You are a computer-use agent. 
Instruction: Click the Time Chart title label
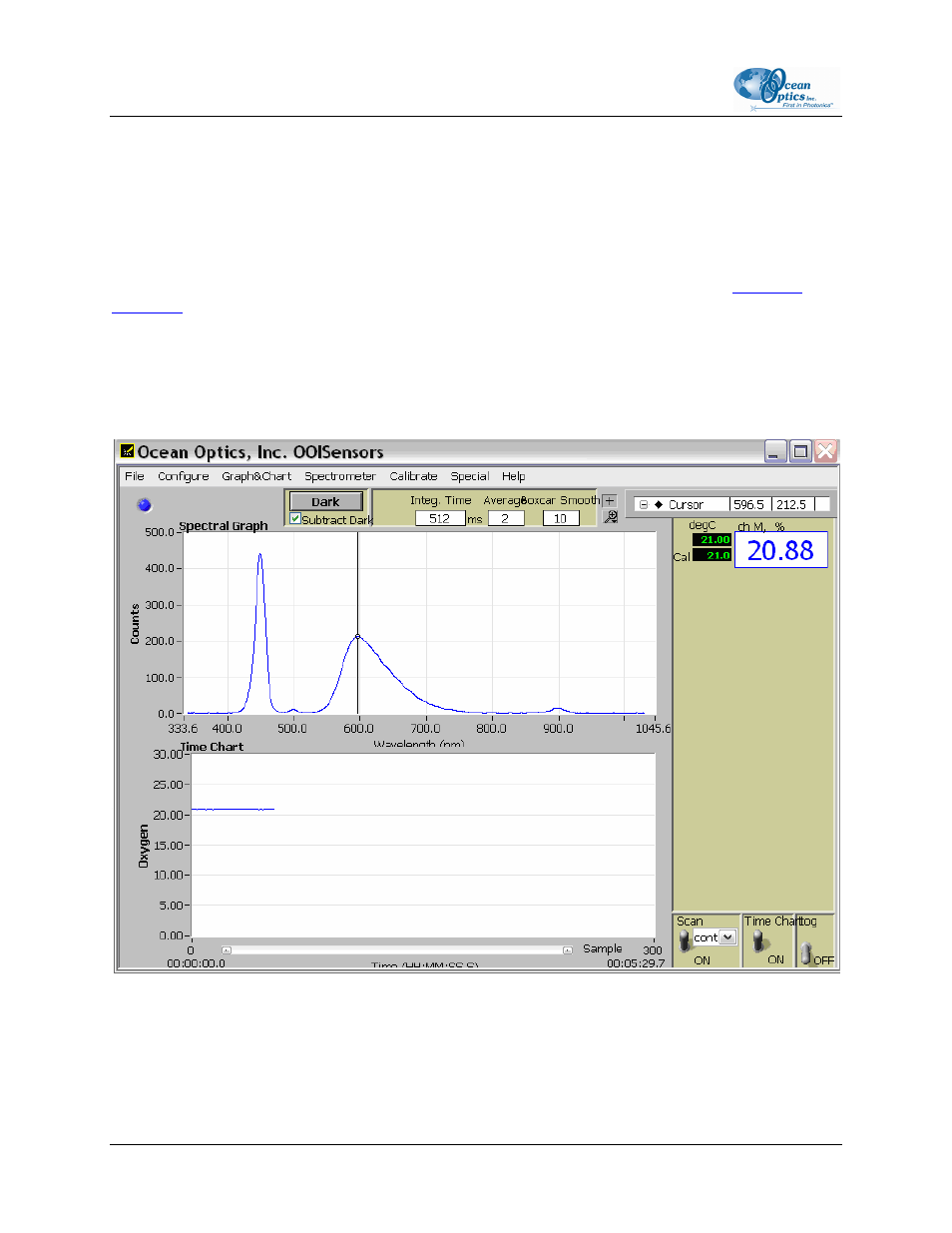pyautogui.click(x=212, y=747)
